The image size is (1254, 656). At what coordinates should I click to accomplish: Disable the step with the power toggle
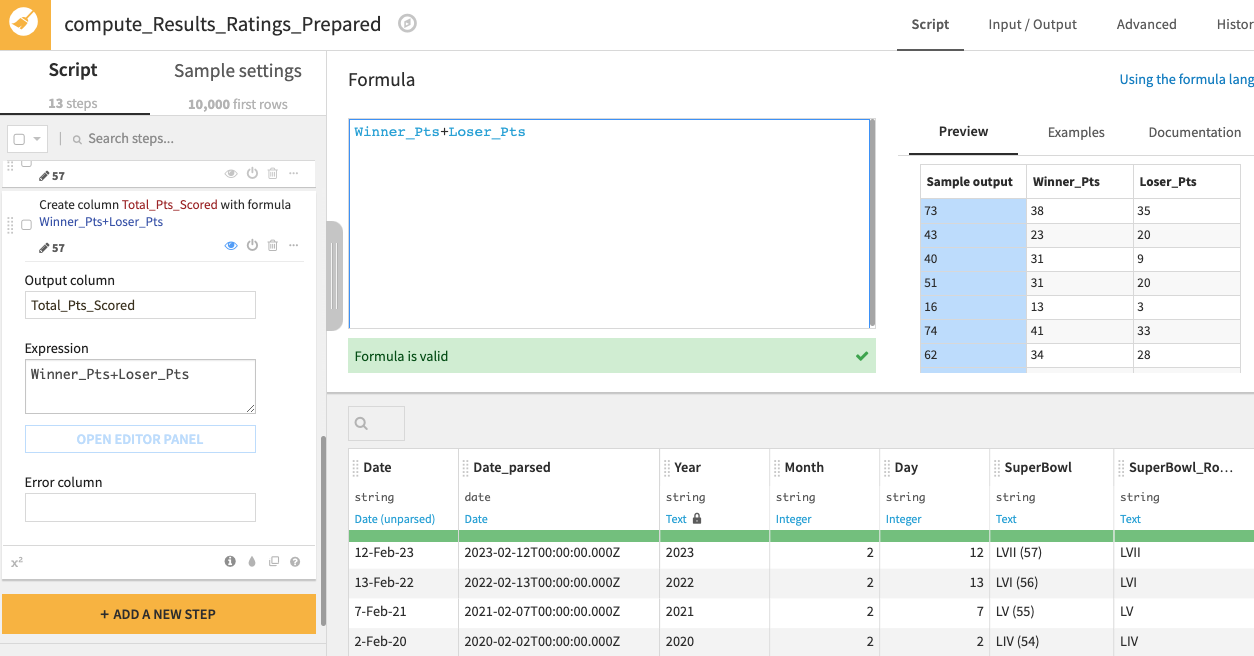click(252, 245)
